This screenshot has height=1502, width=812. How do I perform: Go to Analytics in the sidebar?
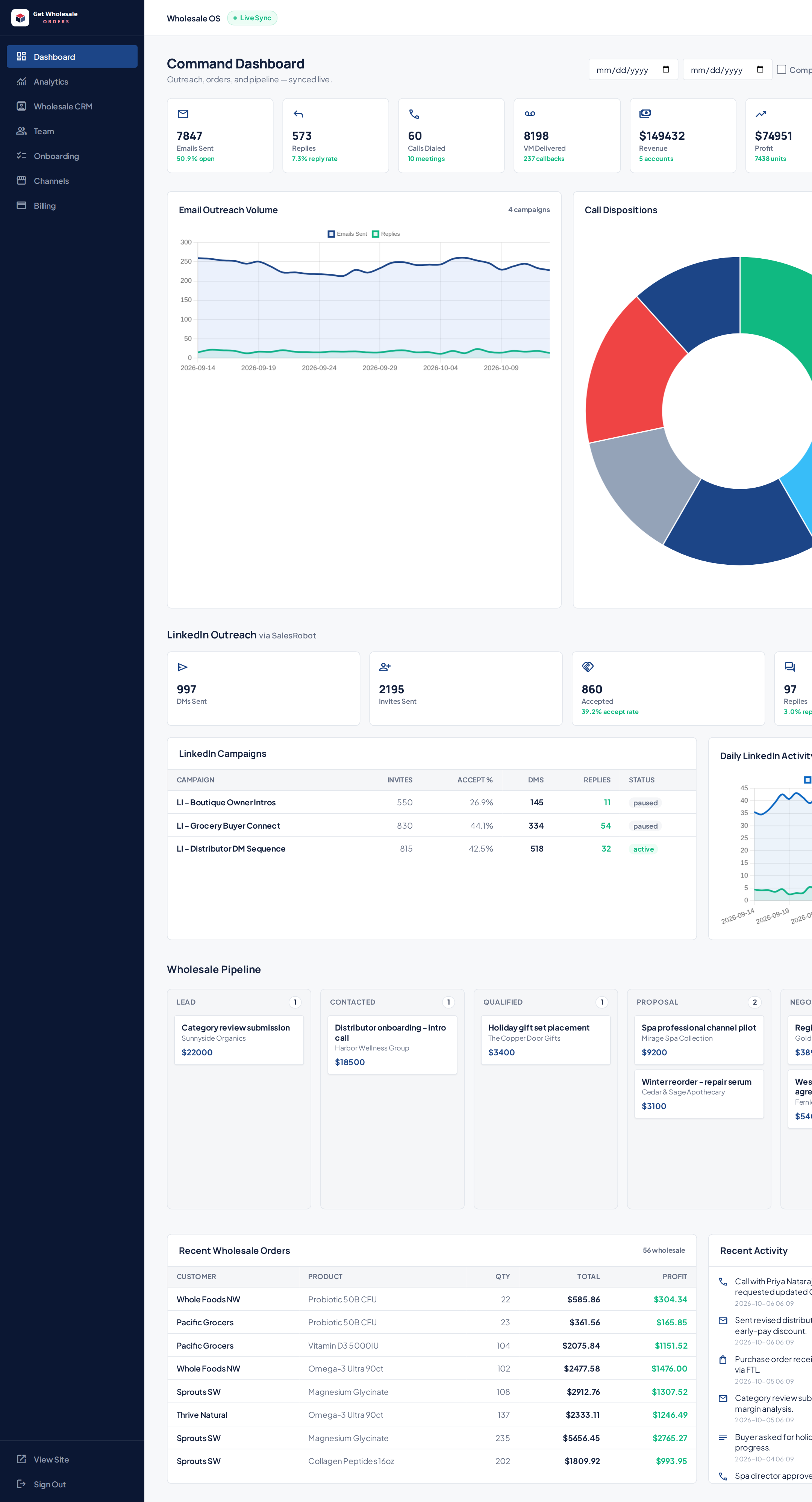72,82
